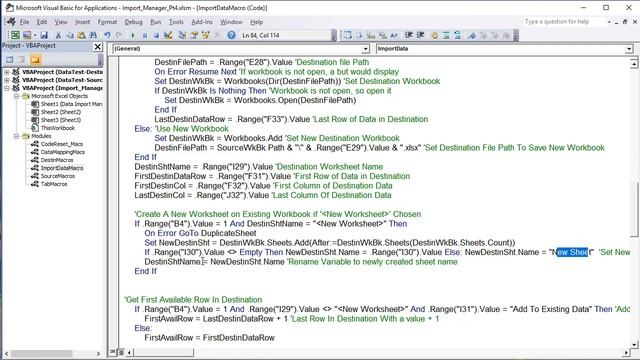Click View Code in the Project panel
640x360 pixels.
pyautogui.click(x=10, y=60)
